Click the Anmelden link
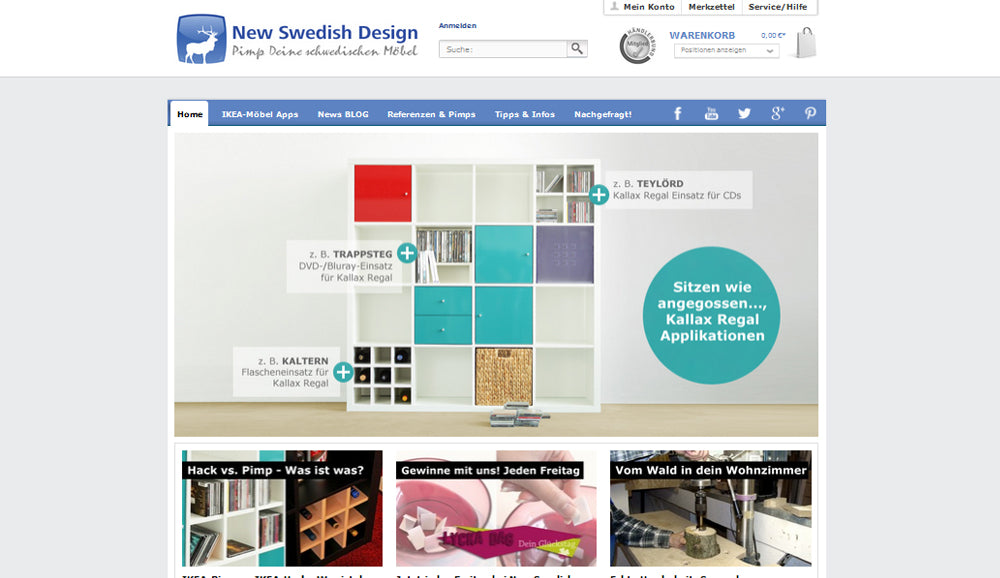This screenshot has height=578, width=1000. tap(457, 26)
